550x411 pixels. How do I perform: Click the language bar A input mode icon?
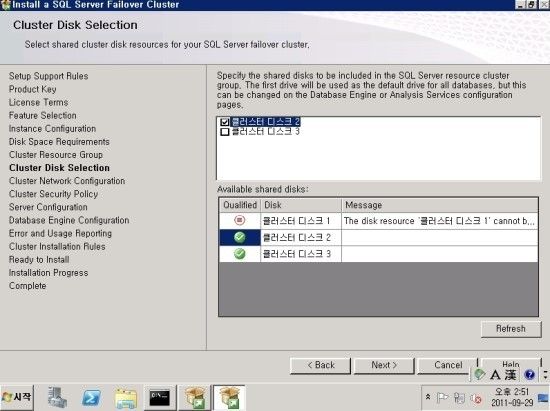pos(495,375)
